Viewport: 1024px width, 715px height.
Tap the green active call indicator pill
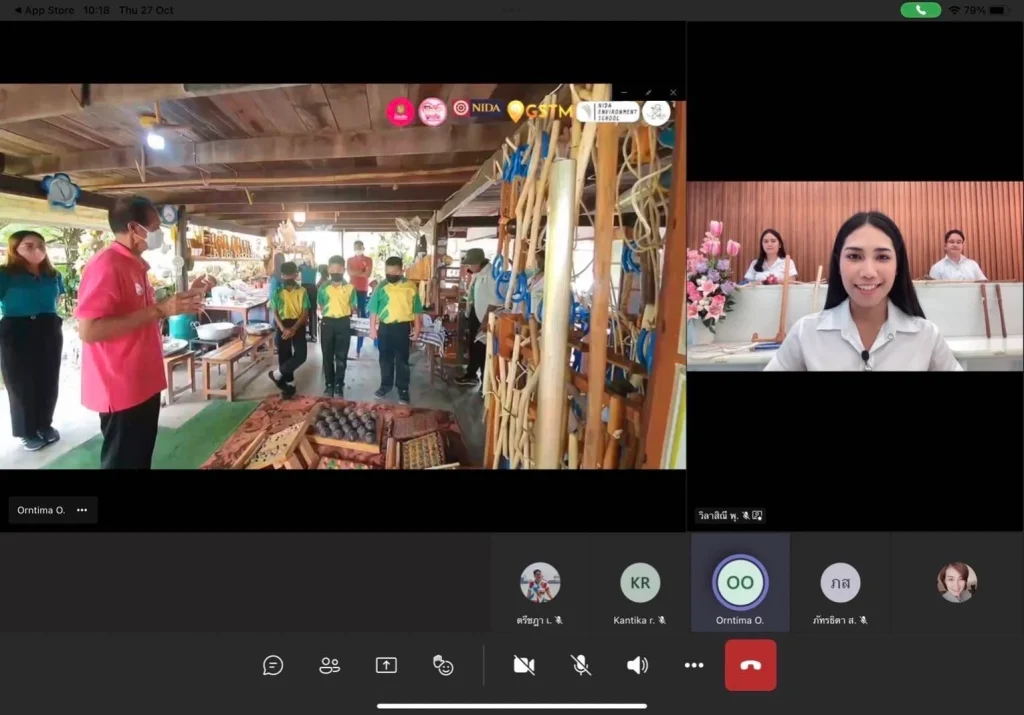point(920,10)
